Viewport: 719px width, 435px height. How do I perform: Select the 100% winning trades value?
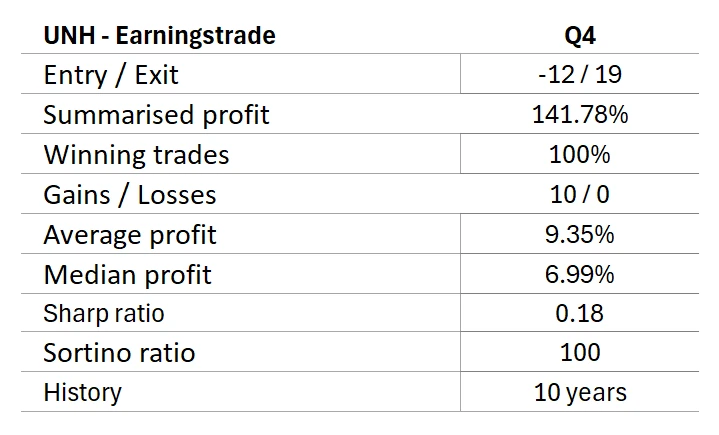pos(580,155)
